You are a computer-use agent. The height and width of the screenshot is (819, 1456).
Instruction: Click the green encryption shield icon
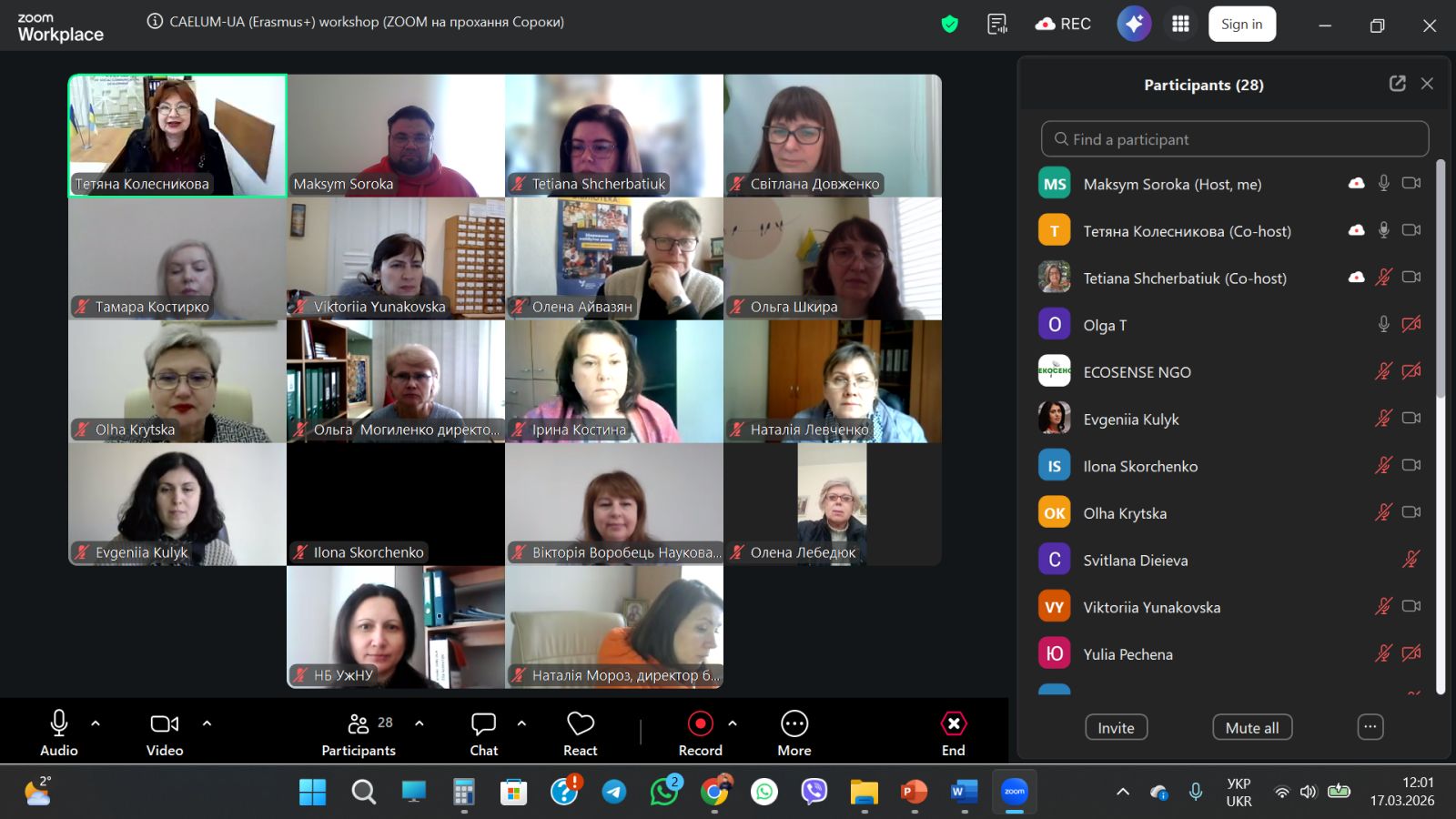(x=950, y=25)
